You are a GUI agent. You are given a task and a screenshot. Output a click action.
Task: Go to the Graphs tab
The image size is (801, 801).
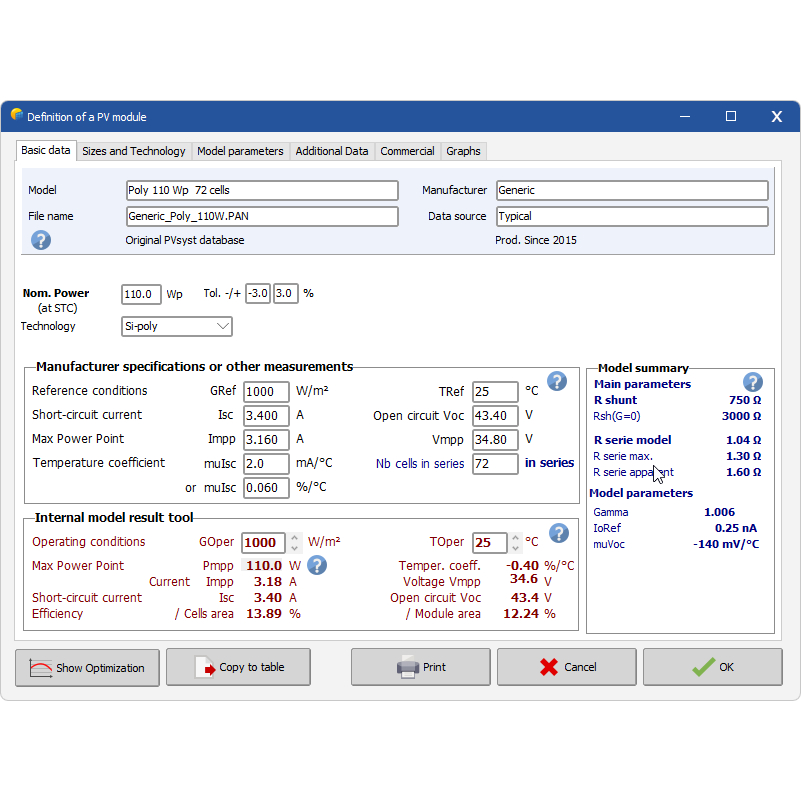click(x=463, y=151)
